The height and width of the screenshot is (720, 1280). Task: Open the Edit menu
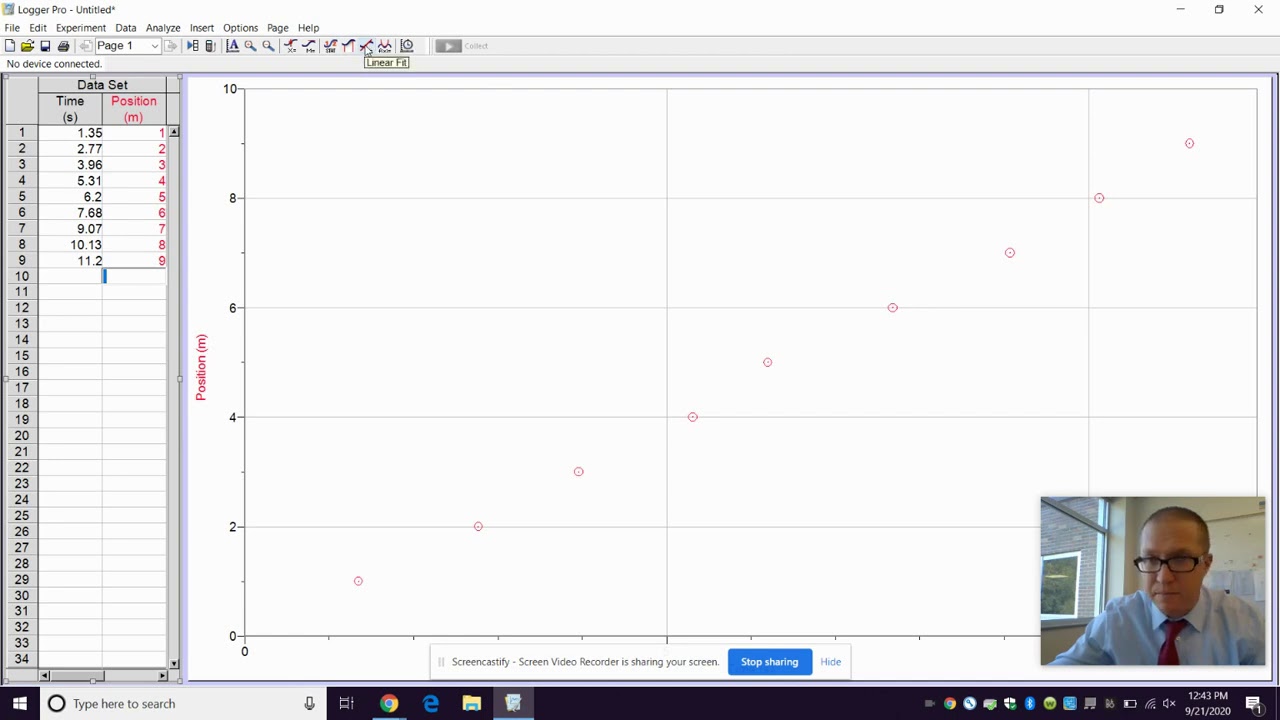[x=38, y=28]
